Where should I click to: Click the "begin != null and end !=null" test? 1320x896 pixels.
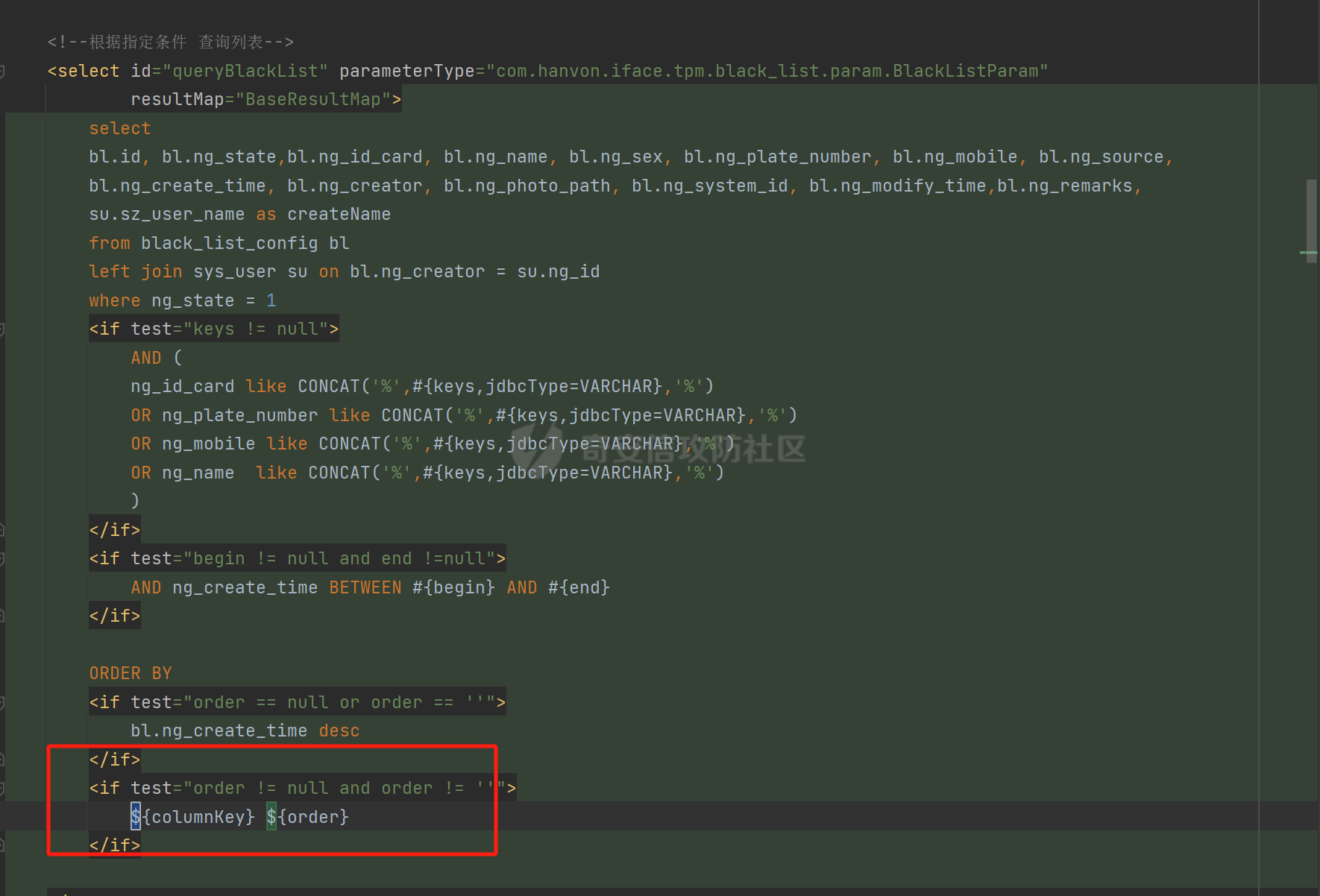339,558
